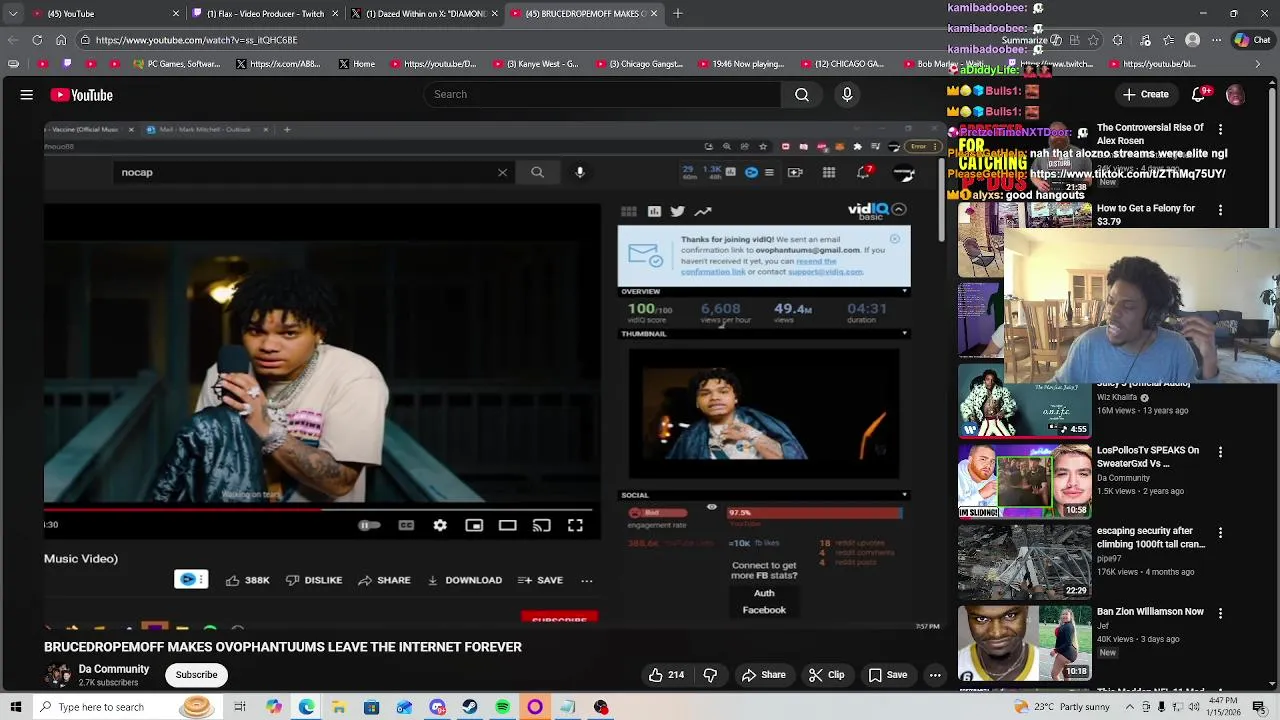Collapse the vidIQ Social section

tap(905, 494)
